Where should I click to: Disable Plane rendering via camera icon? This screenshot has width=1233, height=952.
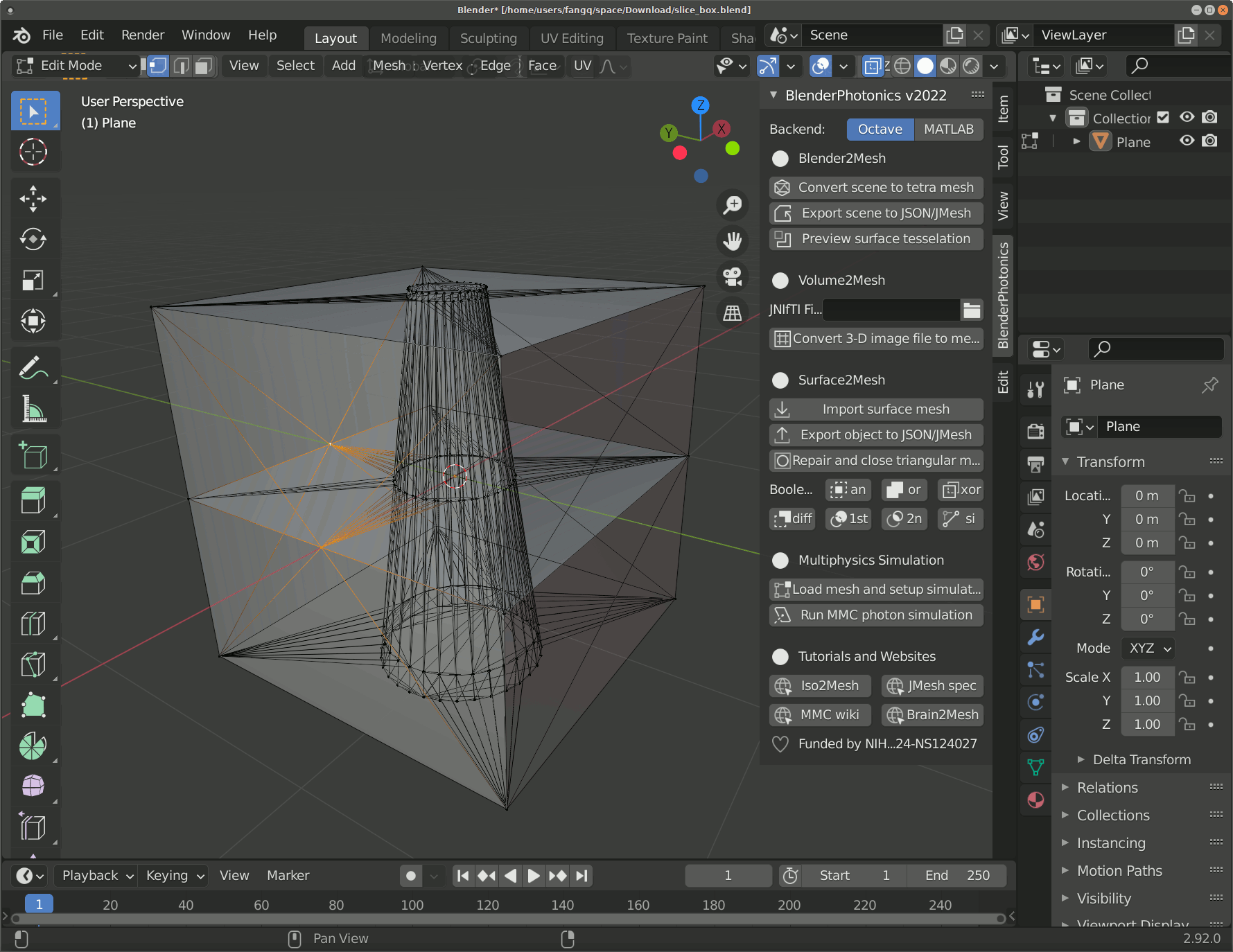(1210, 141)
